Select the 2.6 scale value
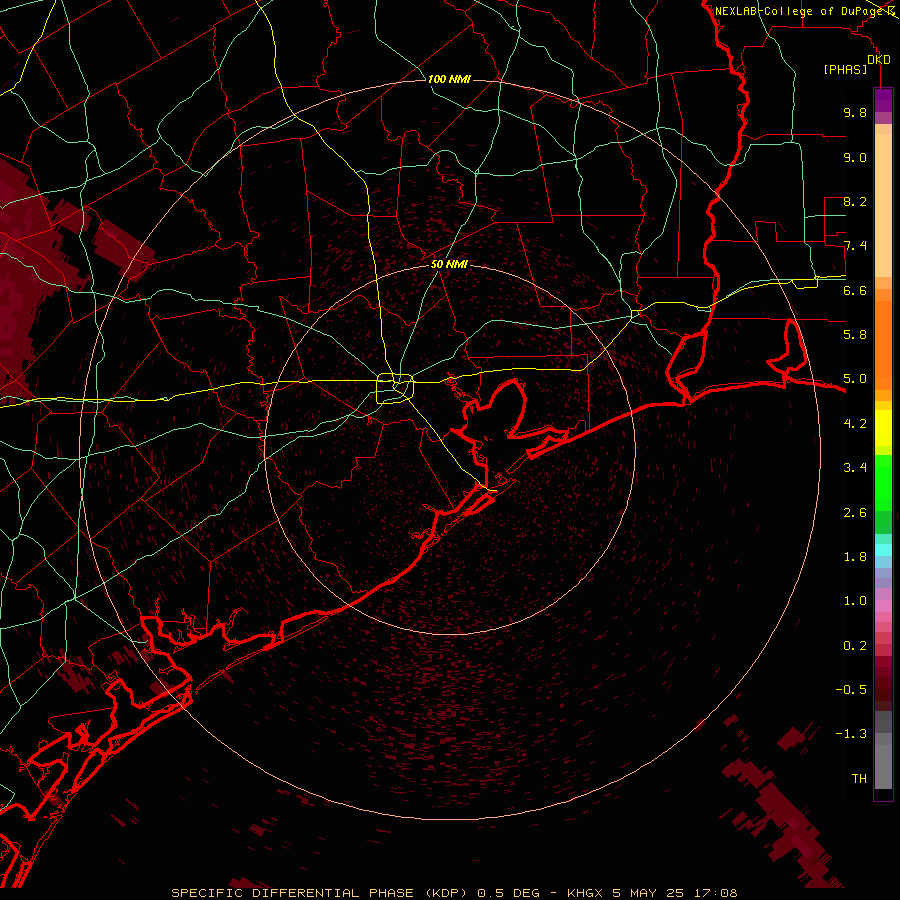This screenshot has height=900, width=900. (855, 513)
